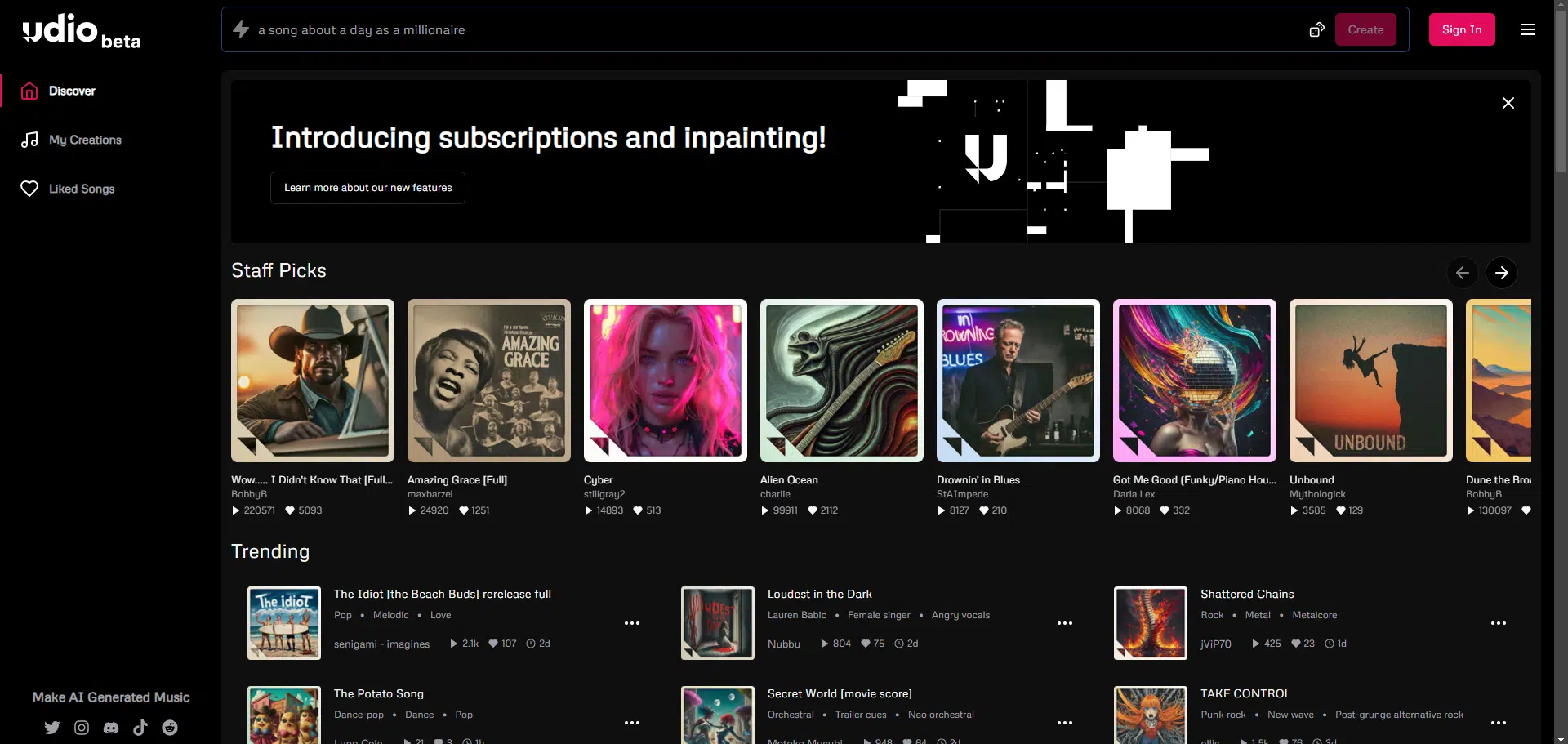1568x744 pixels.
Task: Go to My Creations in sidebar
Action: [85, 140]
